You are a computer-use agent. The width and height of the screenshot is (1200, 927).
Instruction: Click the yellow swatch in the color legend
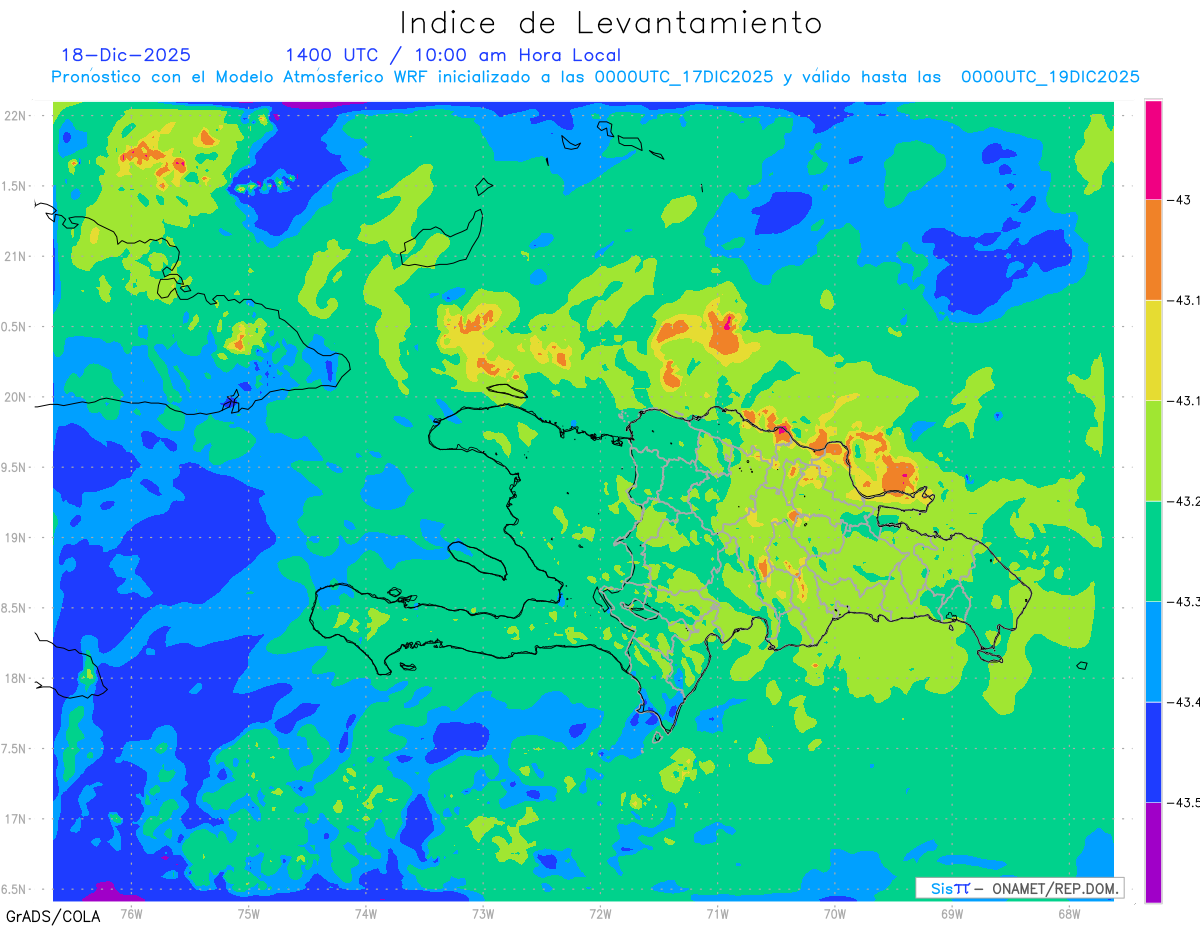pyautogui.click(x=1153, y=350)
